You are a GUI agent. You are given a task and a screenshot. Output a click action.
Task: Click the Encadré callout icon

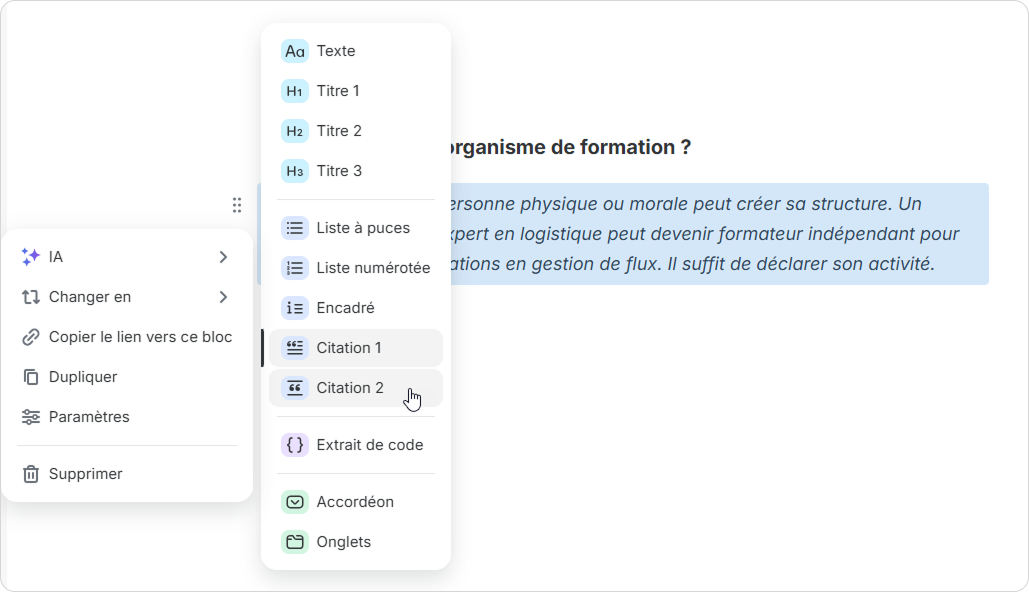(294, 308)
